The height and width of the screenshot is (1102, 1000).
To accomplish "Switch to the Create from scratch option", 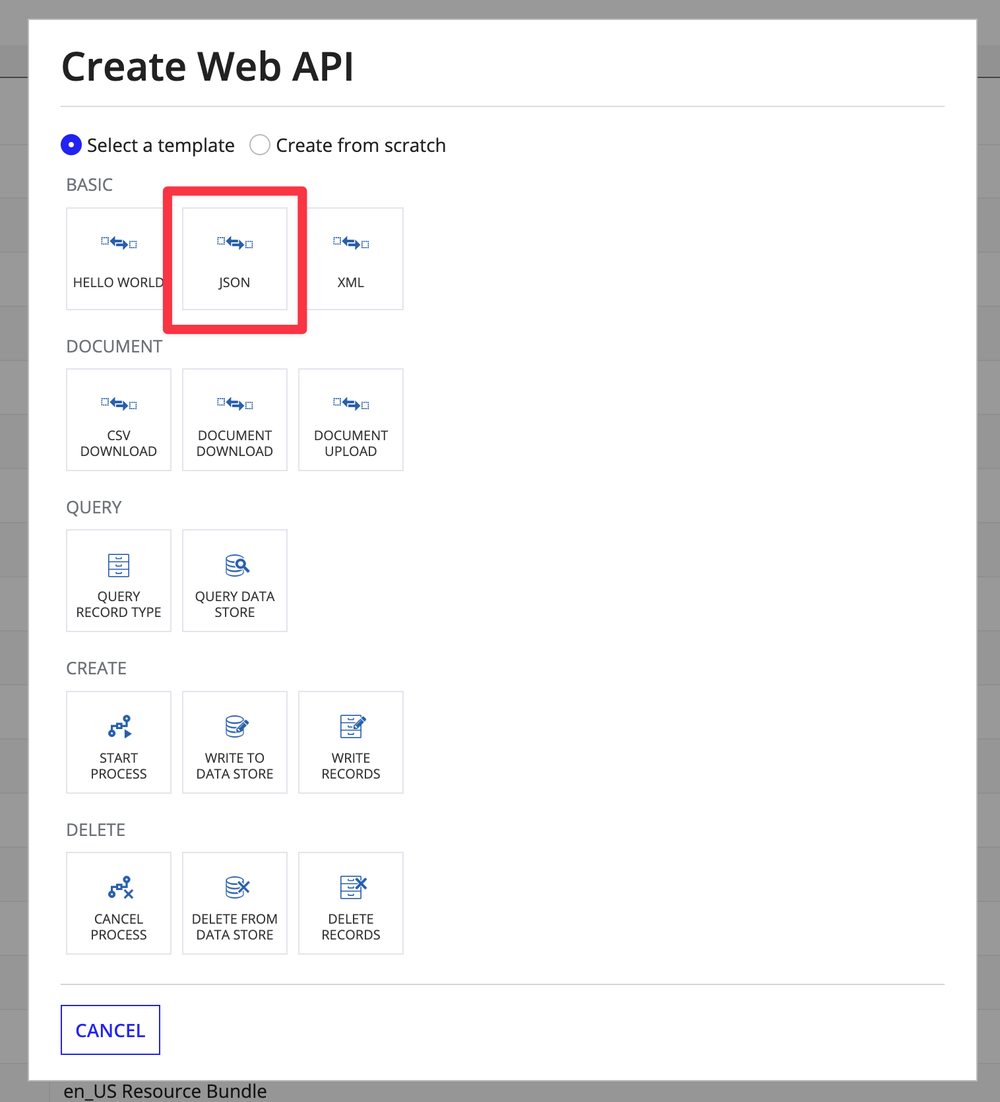I will 259,145.
